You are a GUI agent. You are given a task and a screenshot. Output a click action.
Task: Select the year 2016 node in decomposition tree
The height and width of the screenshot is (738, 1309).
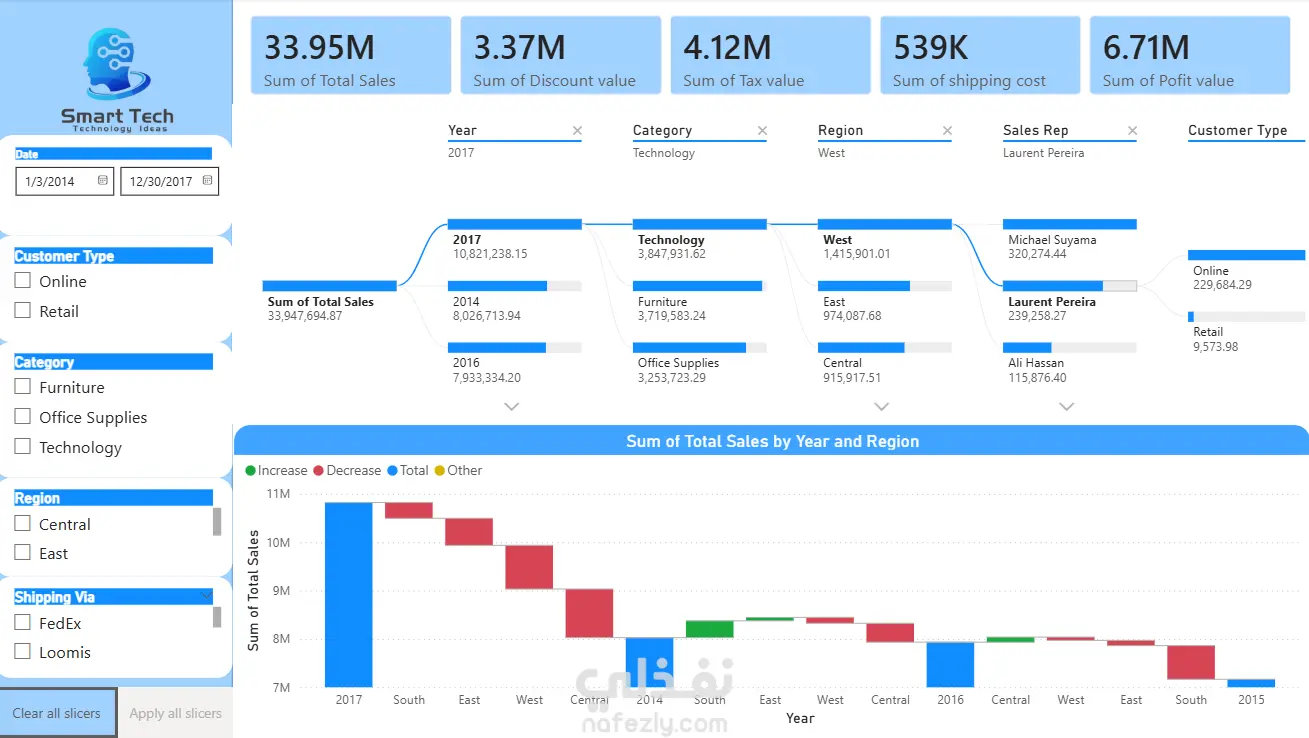(x=514, y=363)
